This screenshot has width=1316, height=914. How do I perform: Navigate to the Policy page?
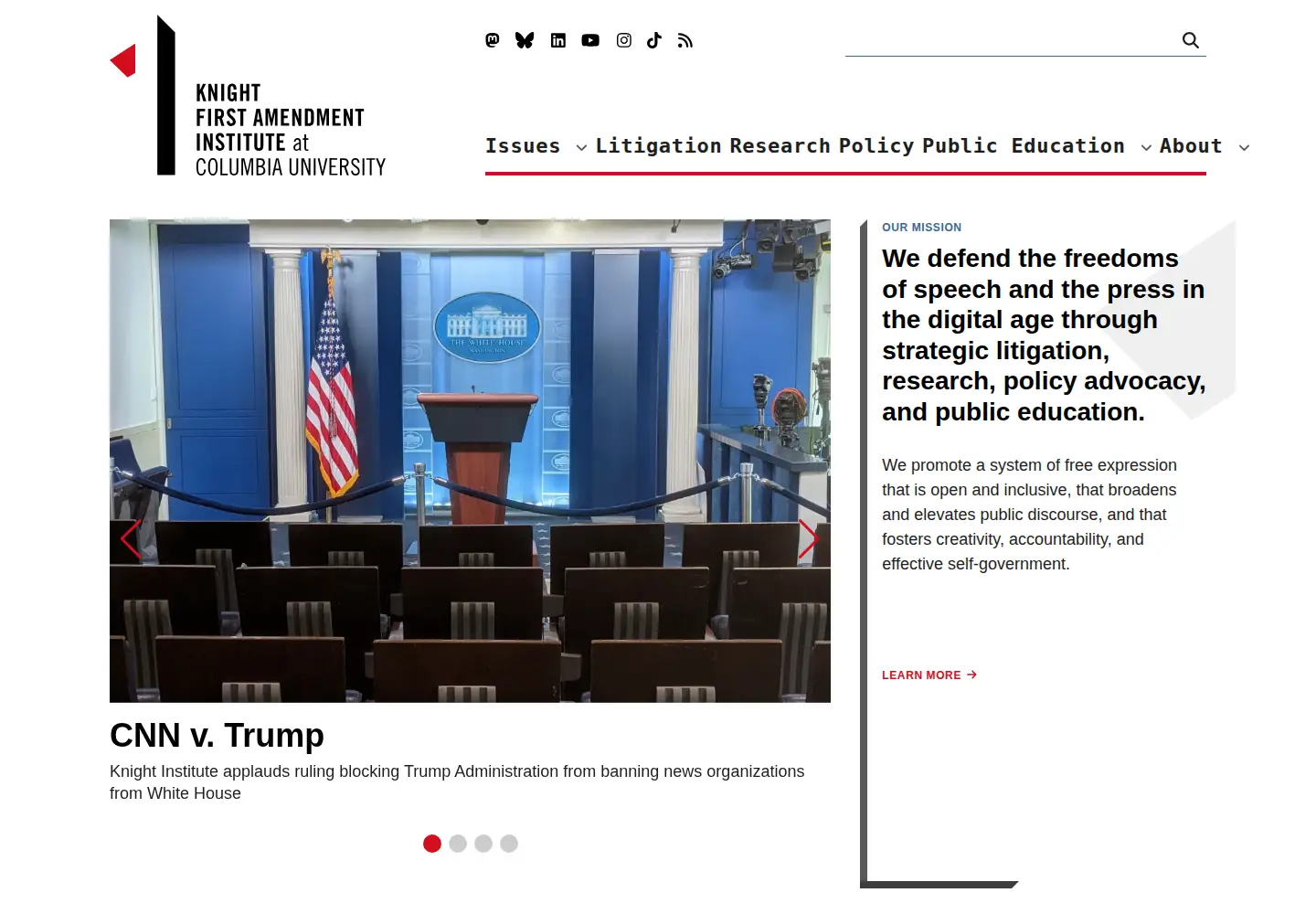click(x=876, y=146)
